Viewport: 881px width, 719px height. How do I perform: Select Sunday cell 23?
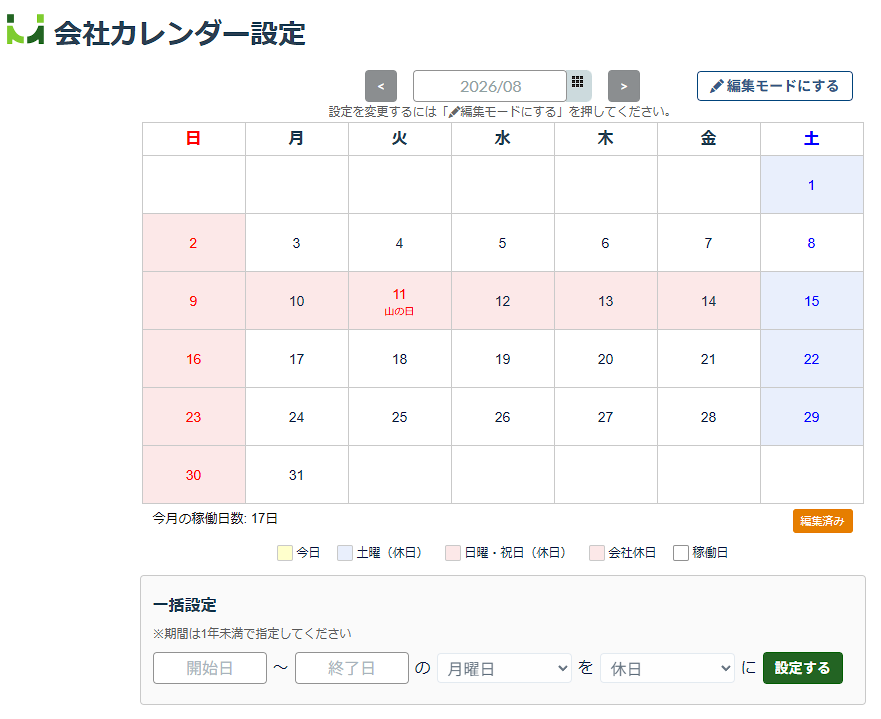pyautogui.click(x=194, y=417)
